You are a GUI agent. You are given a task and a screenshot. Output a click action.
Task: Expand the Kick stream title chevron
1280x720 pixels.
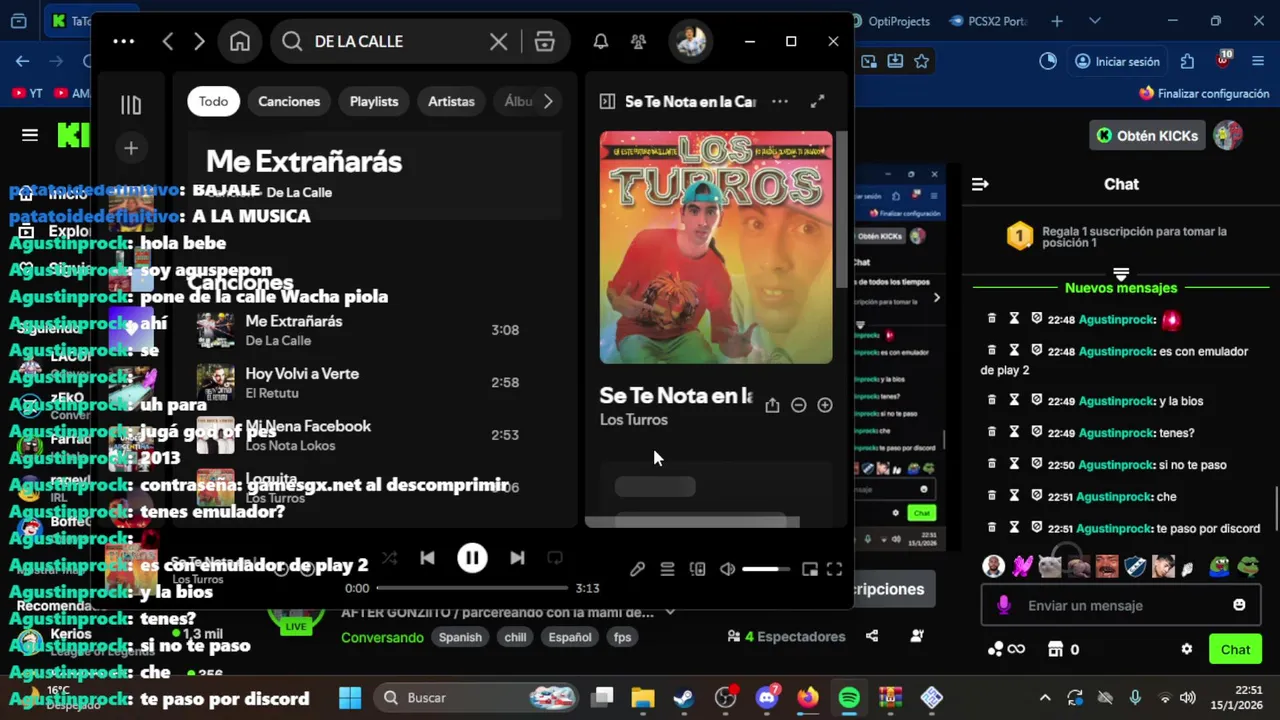(x=670, y=612)
